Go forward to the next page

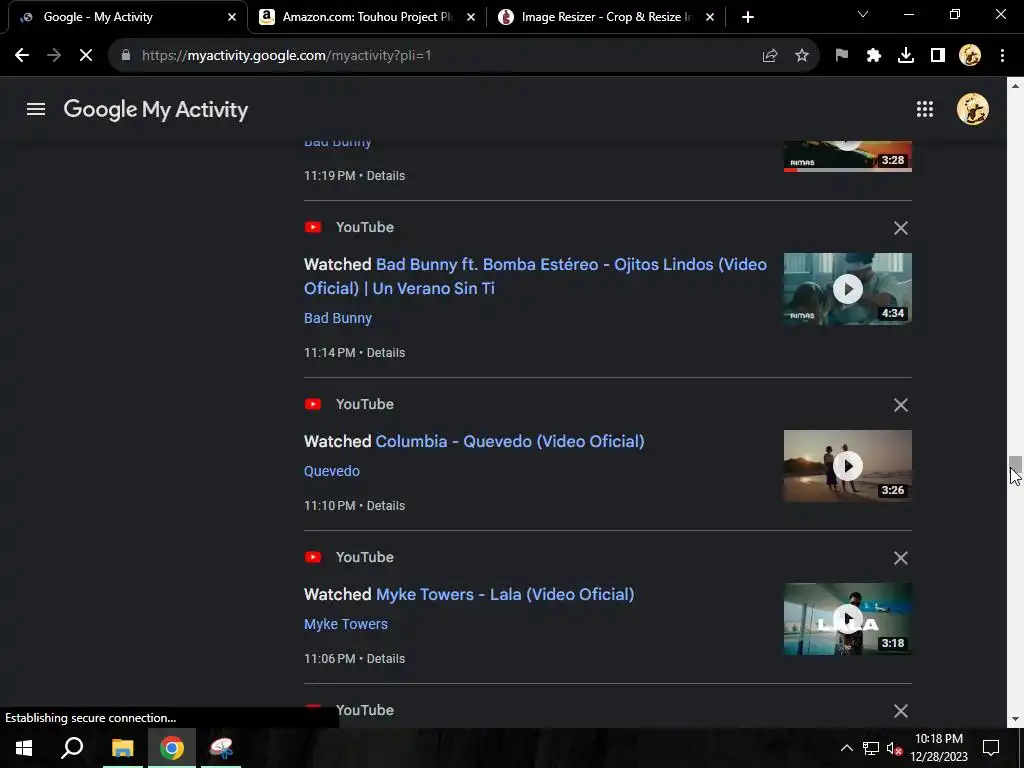(x=54, y=56)
